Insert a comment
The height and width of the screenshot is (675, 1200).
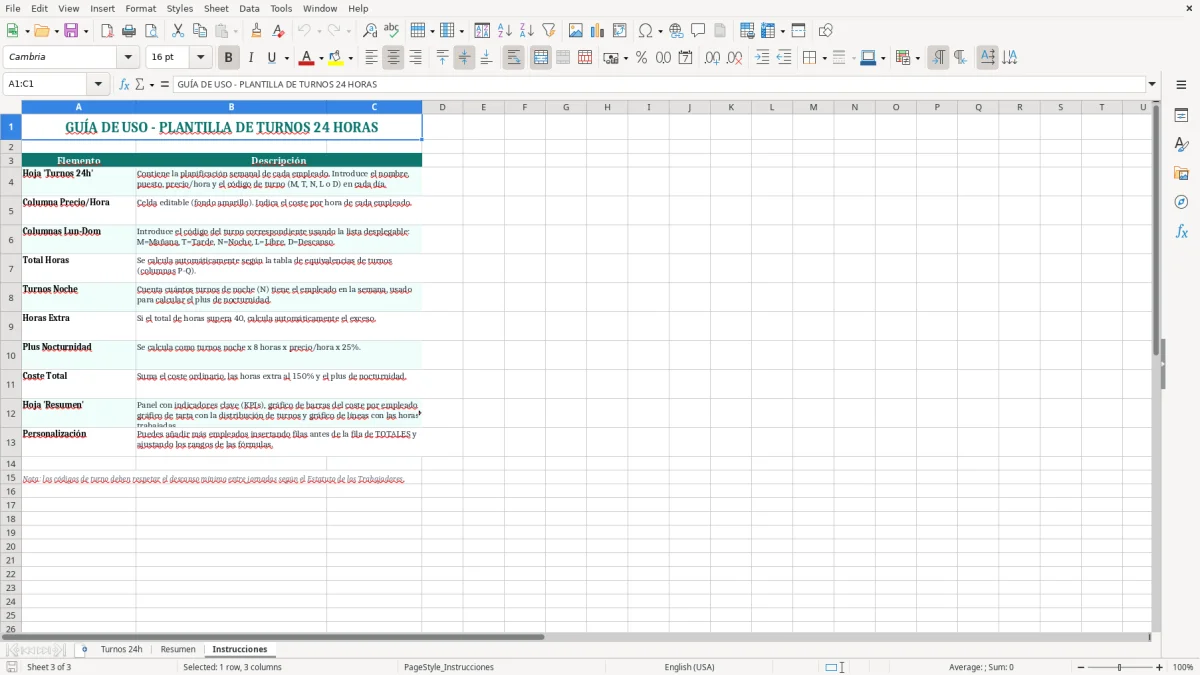[698, 31]
